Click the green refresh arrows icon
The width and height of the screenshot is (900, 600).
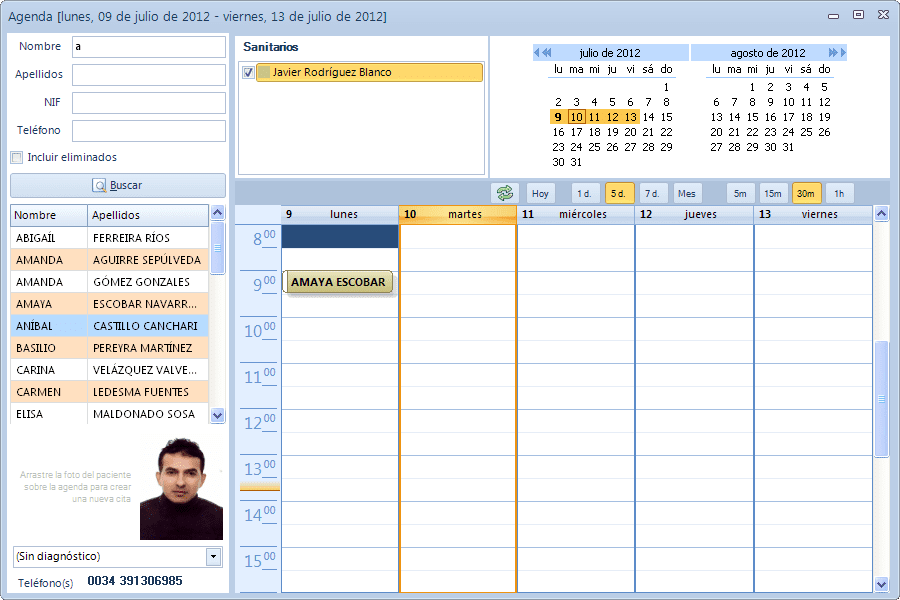click(505, 193)
